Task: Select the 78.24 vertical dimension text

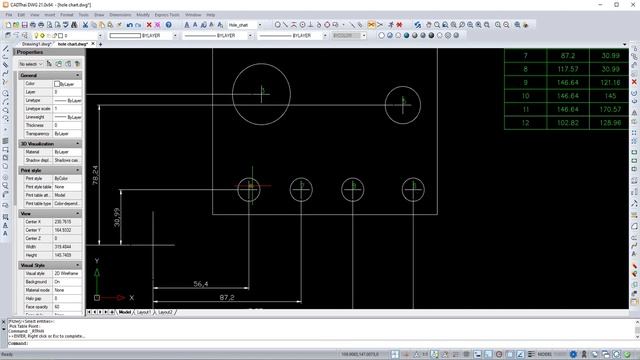Action: coord(96,175)
